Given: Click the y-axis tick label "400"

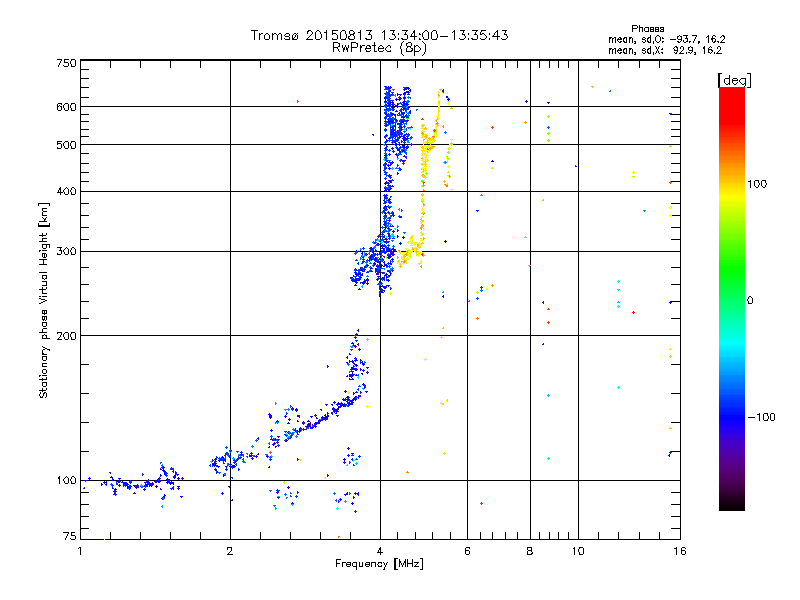Looking at the screenshot, I should [67, 192].
